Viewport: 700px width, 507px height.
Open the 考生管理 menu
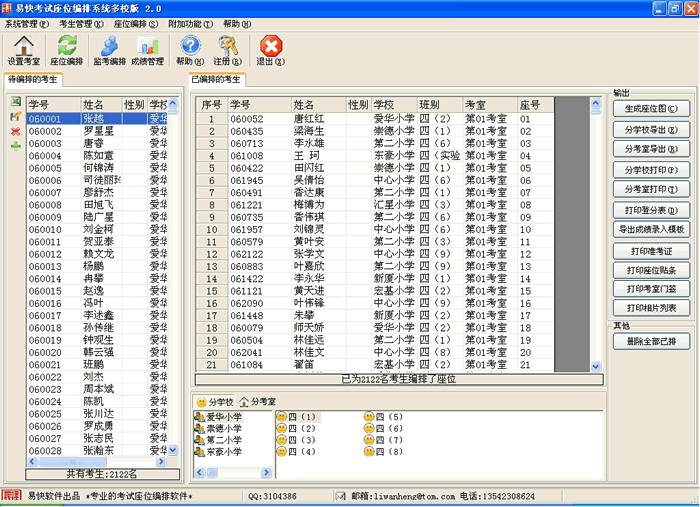(x=81, y=24)
